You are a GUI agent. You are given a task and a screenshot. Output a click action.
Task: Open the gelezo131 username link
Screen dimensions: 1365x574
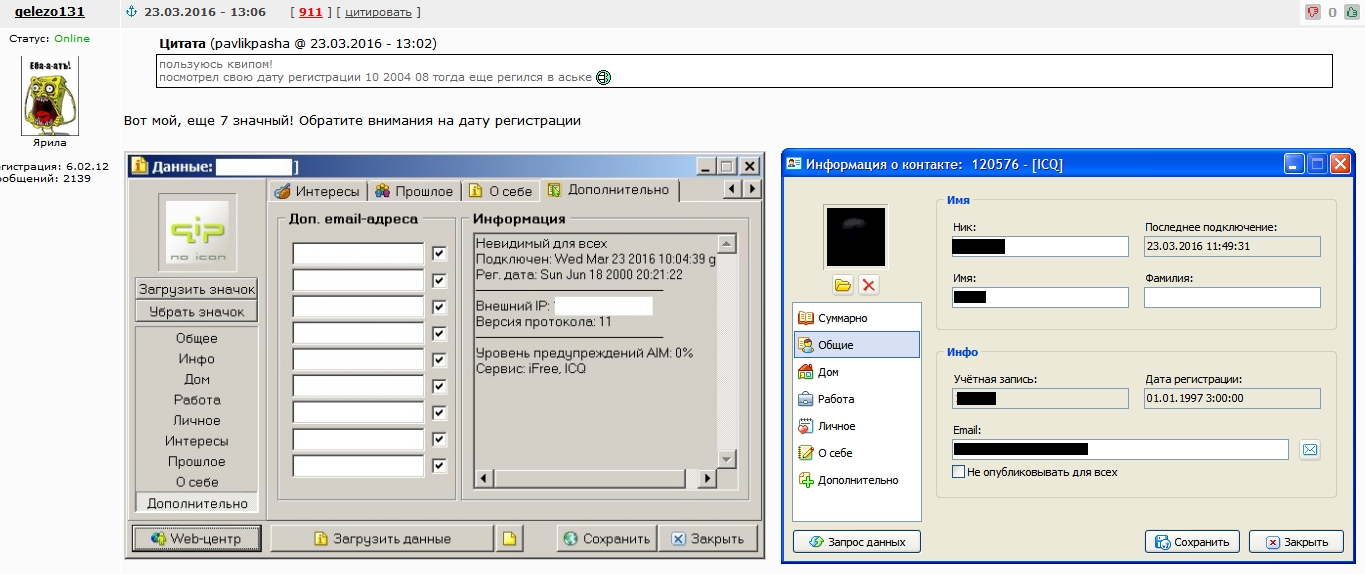pyautogui.click(x=49, y=12)
